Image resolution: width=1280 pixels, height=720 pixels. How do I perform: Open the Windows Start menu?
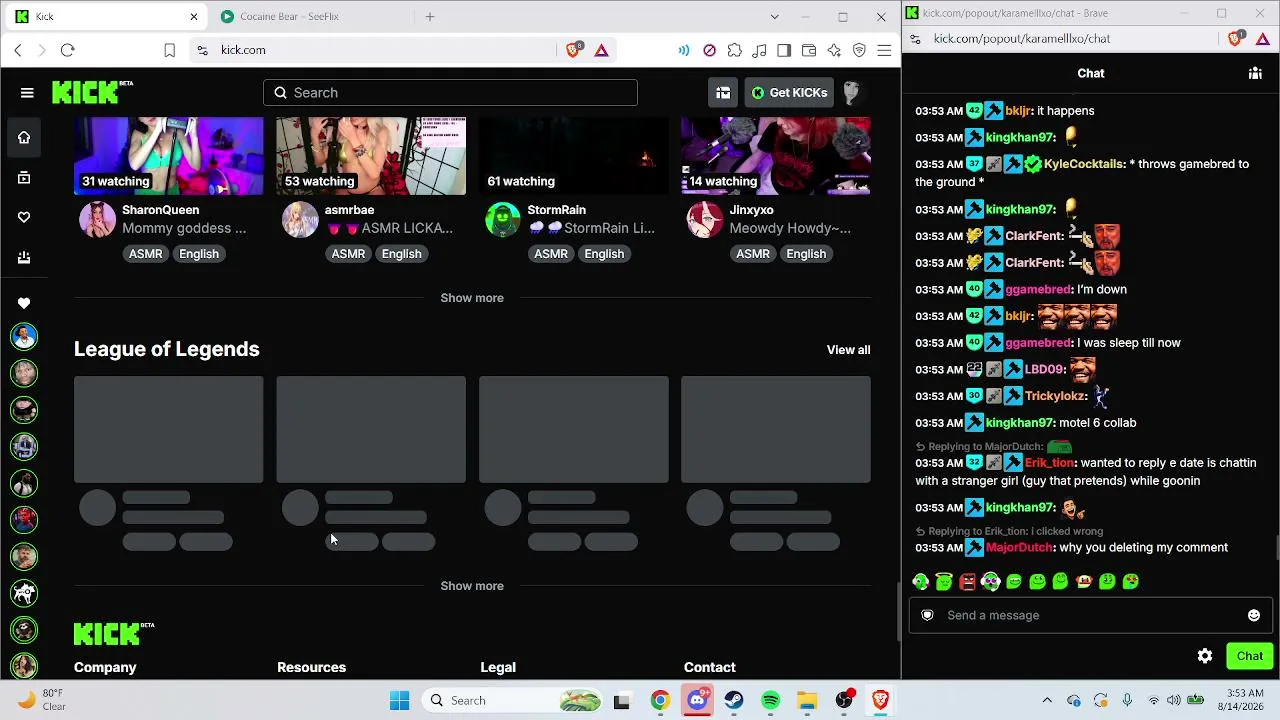click(x=400, y=700)
